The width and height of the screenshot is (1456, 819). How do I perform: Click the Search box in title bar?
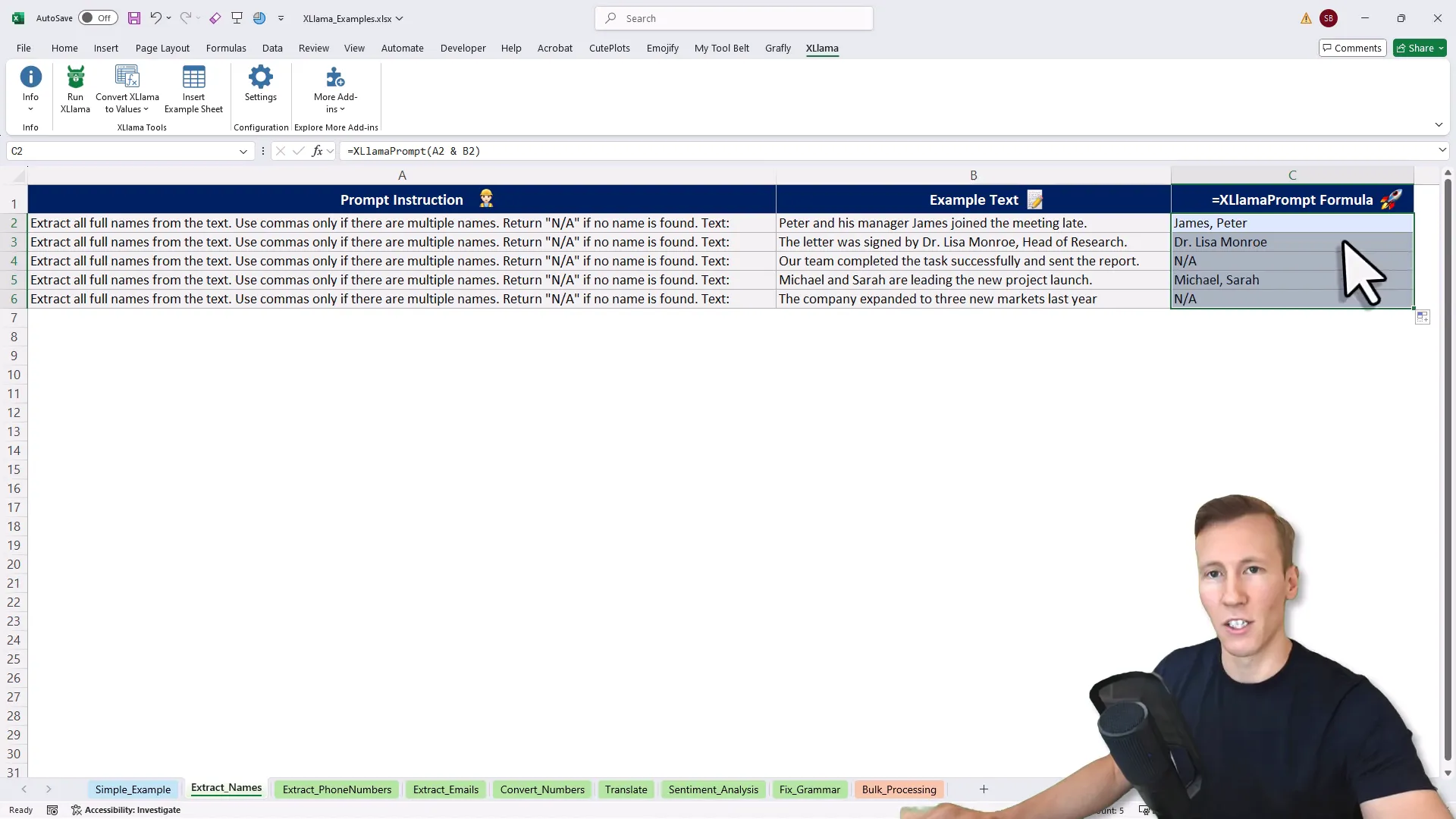pyautogui.click(x=734, y=18)
